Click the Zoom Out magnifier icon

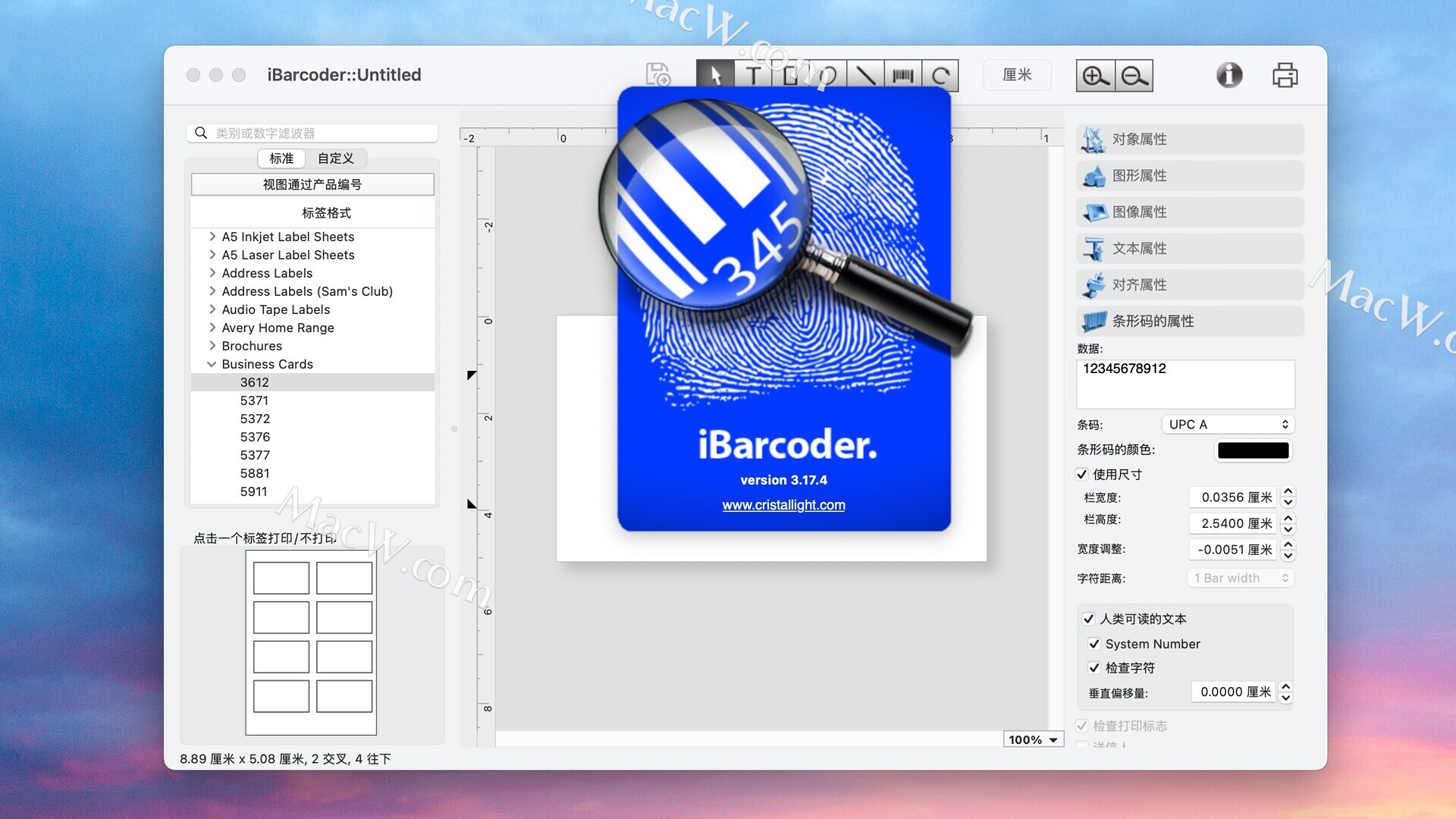point(1134,76)
